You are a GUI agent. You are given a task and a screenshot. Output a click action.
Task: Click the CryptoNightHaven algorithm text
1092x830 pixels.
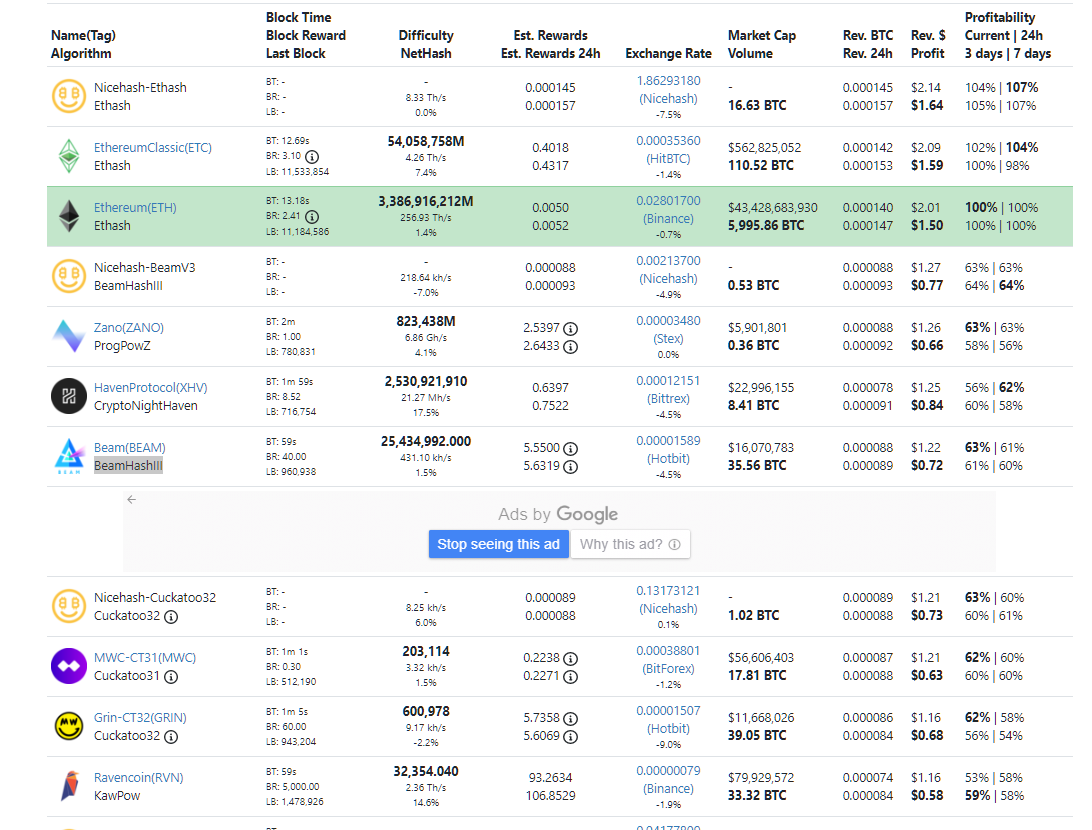tap(146, 405)
